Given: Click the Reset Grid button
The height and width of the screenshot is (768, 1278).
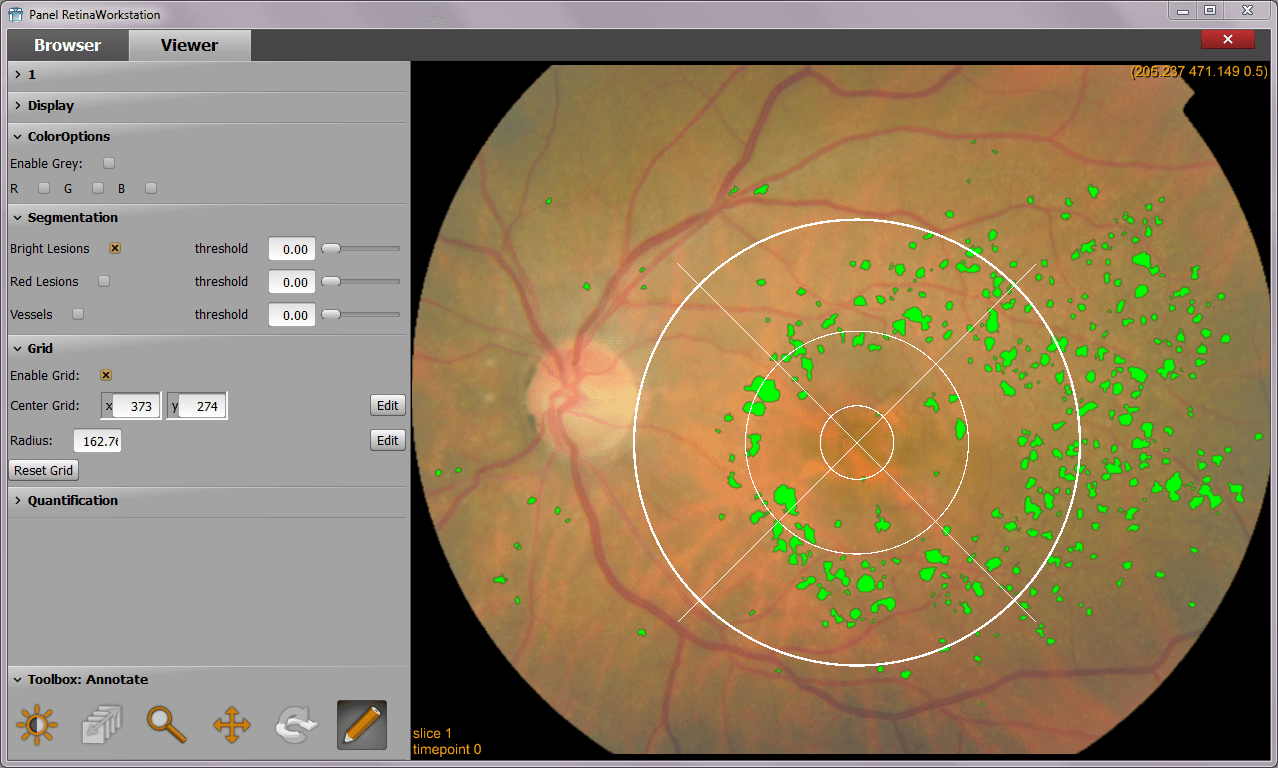Looking at the screenshot, I should coord(43,471).
